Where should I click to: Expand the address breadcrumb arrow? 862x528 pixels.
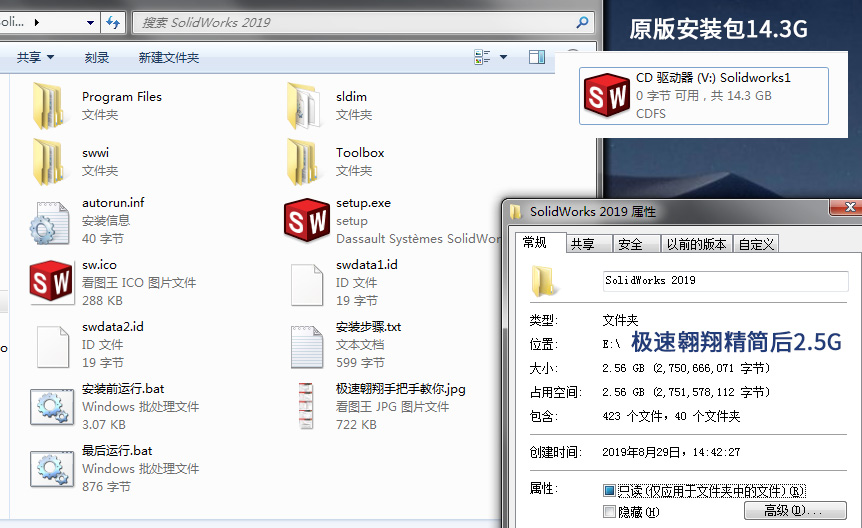37,23
